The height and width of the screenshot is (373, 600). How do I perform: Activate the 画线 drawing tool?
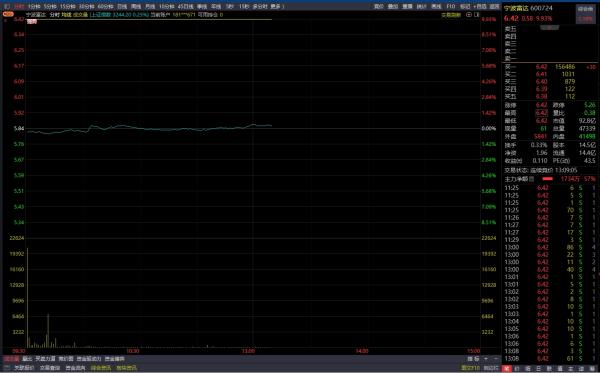tap(436, 7)
